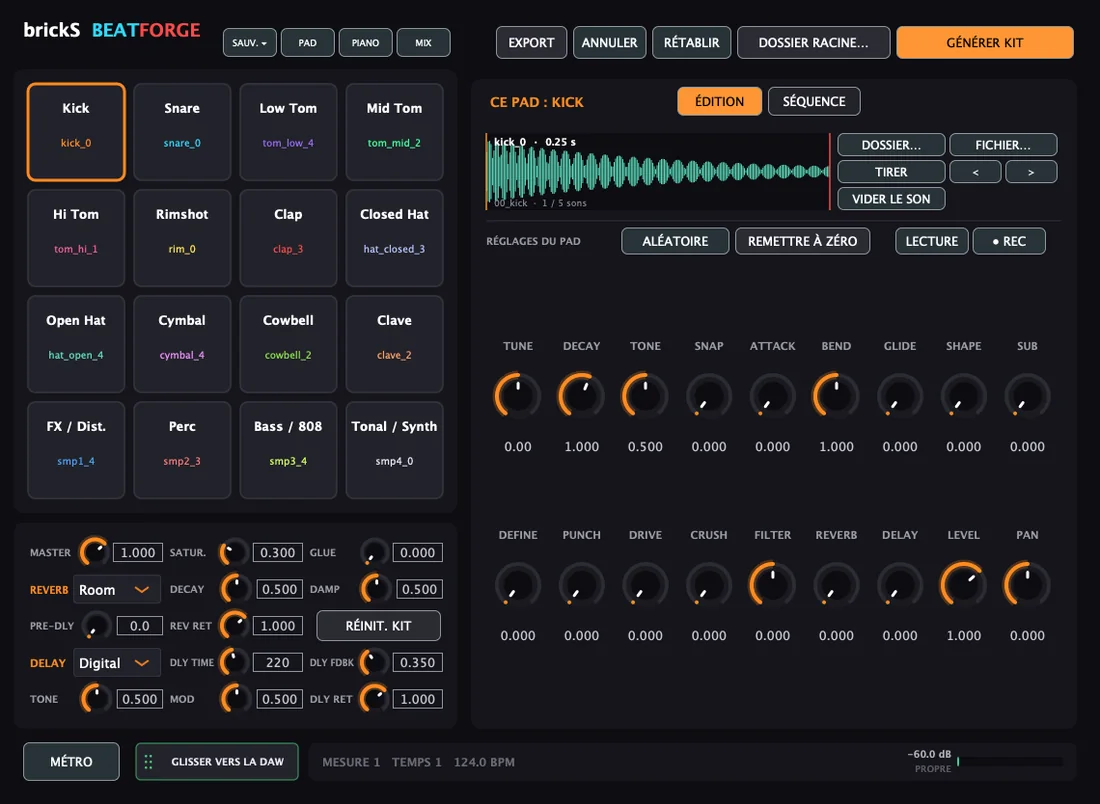This screenshot has height=804, width=1100.
Task: Go to next sample with > button
Action: point(1031,172)
